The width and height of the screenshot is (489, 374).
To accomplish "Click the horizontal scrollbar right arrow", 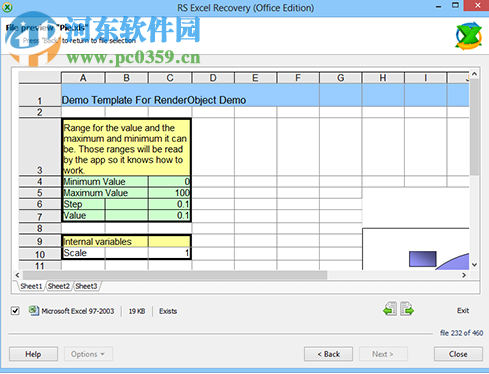I will click(x=464, y=275).
